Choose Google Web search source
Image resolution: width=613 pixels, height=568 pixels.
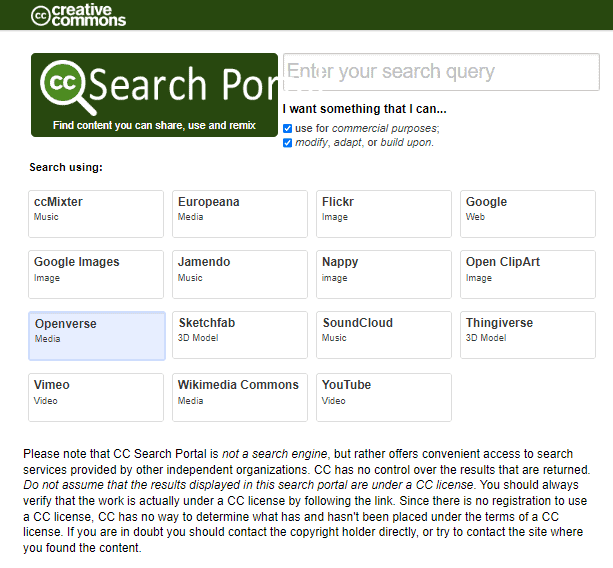[x=528, y=214]
